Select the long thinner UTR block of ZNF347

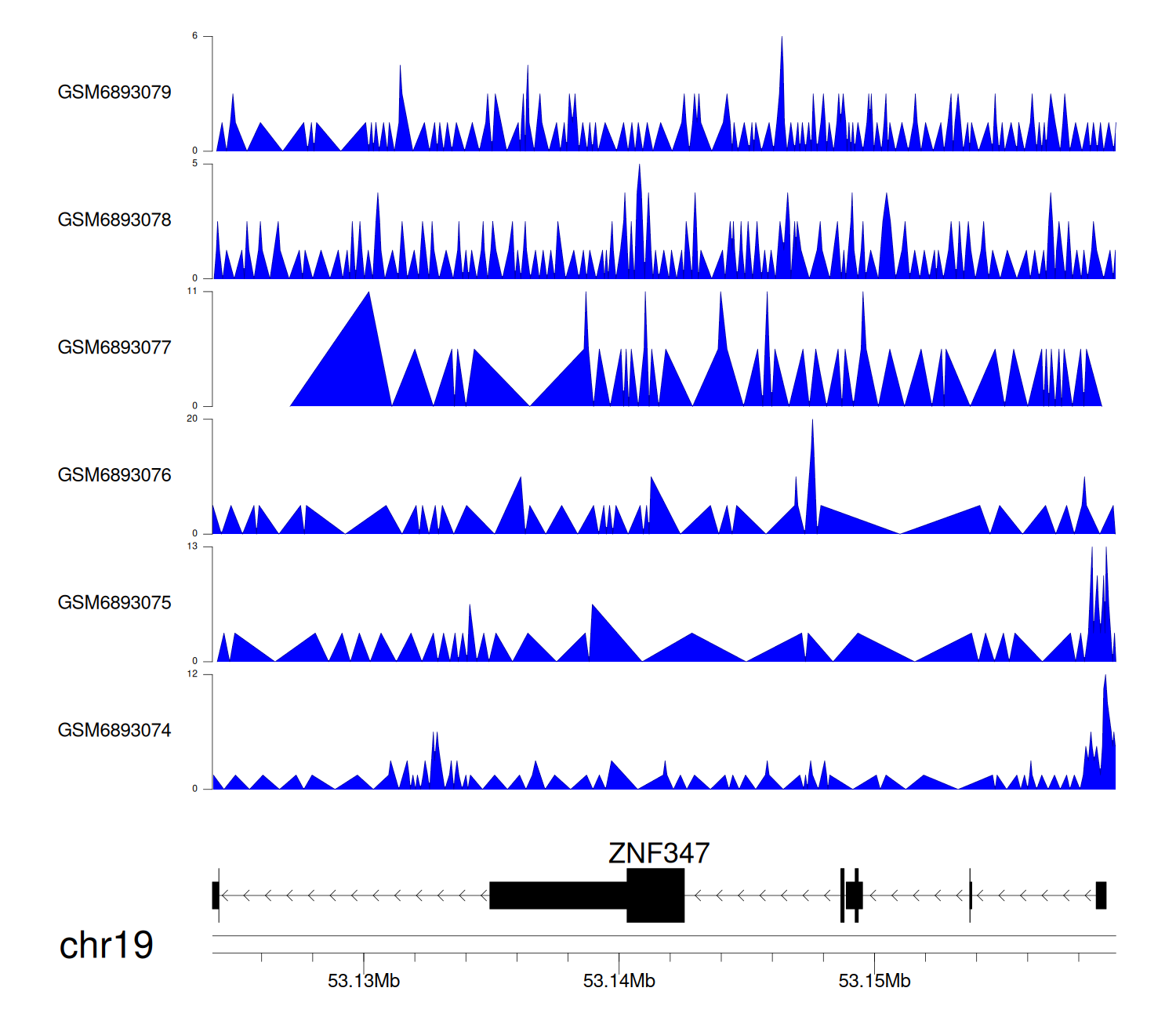coord(558,895)
